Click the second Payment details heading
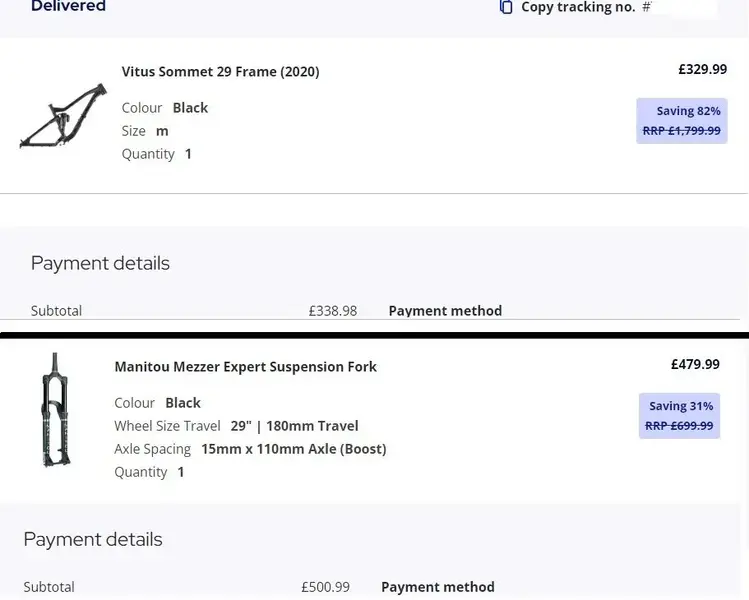The height and width of the screenshot is (600, 749). tap(93, 539)
